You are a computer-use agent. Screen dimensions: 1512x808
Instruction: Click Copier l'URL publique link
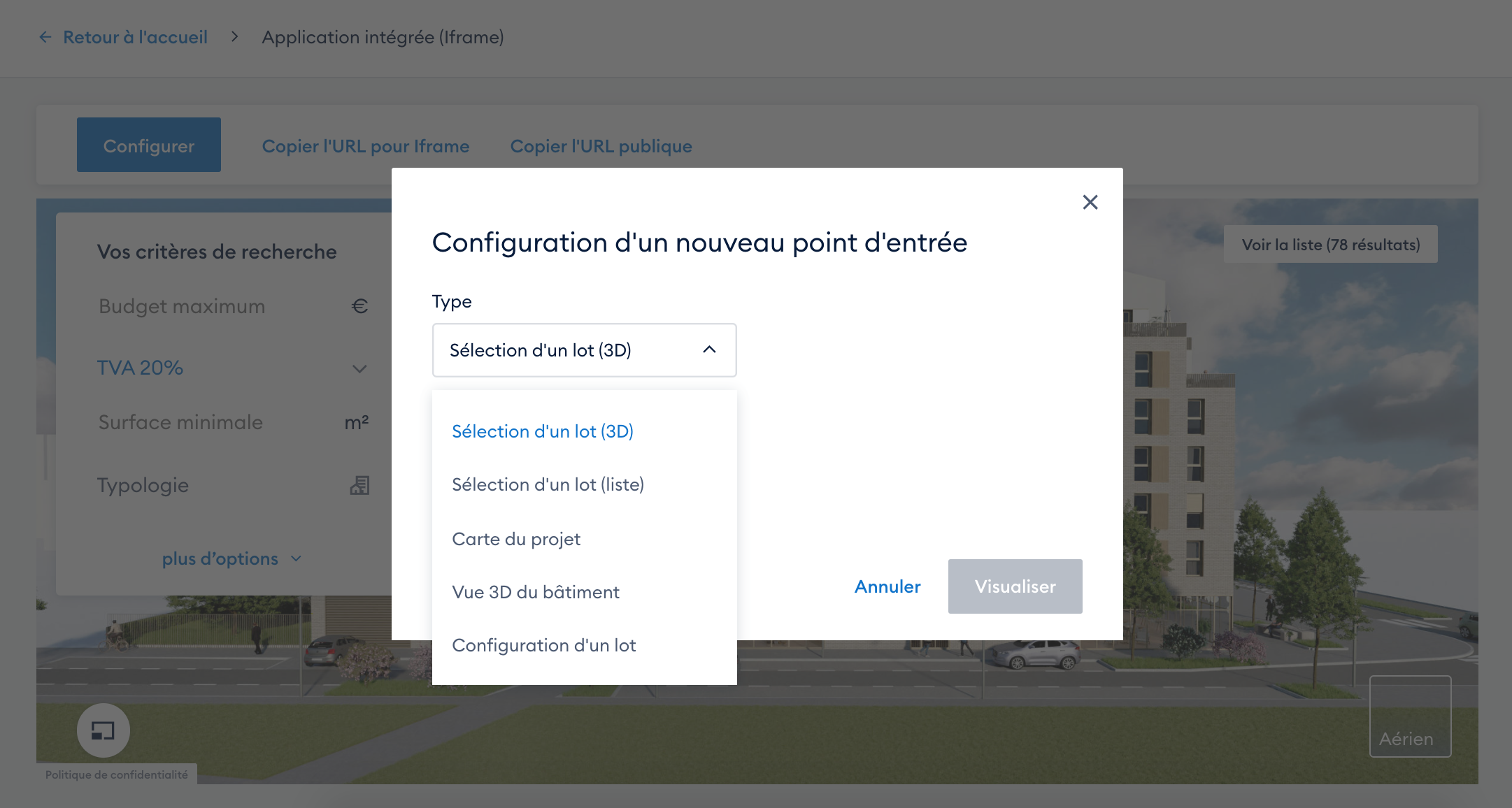tap(601, 146)
